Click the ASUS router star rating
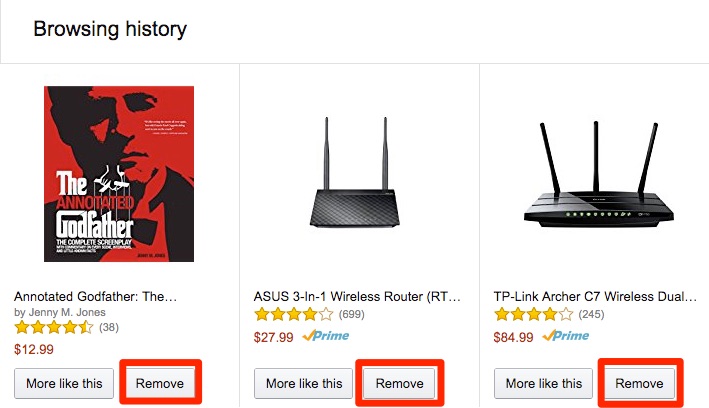This screenshot has width=709, height=408. click(294, 313)
